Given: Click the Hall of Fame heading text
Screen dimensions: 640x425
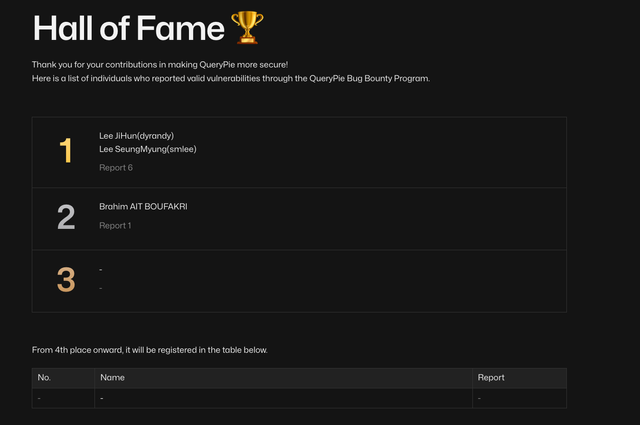Looking at the screenshot, I should coord(128,28).
